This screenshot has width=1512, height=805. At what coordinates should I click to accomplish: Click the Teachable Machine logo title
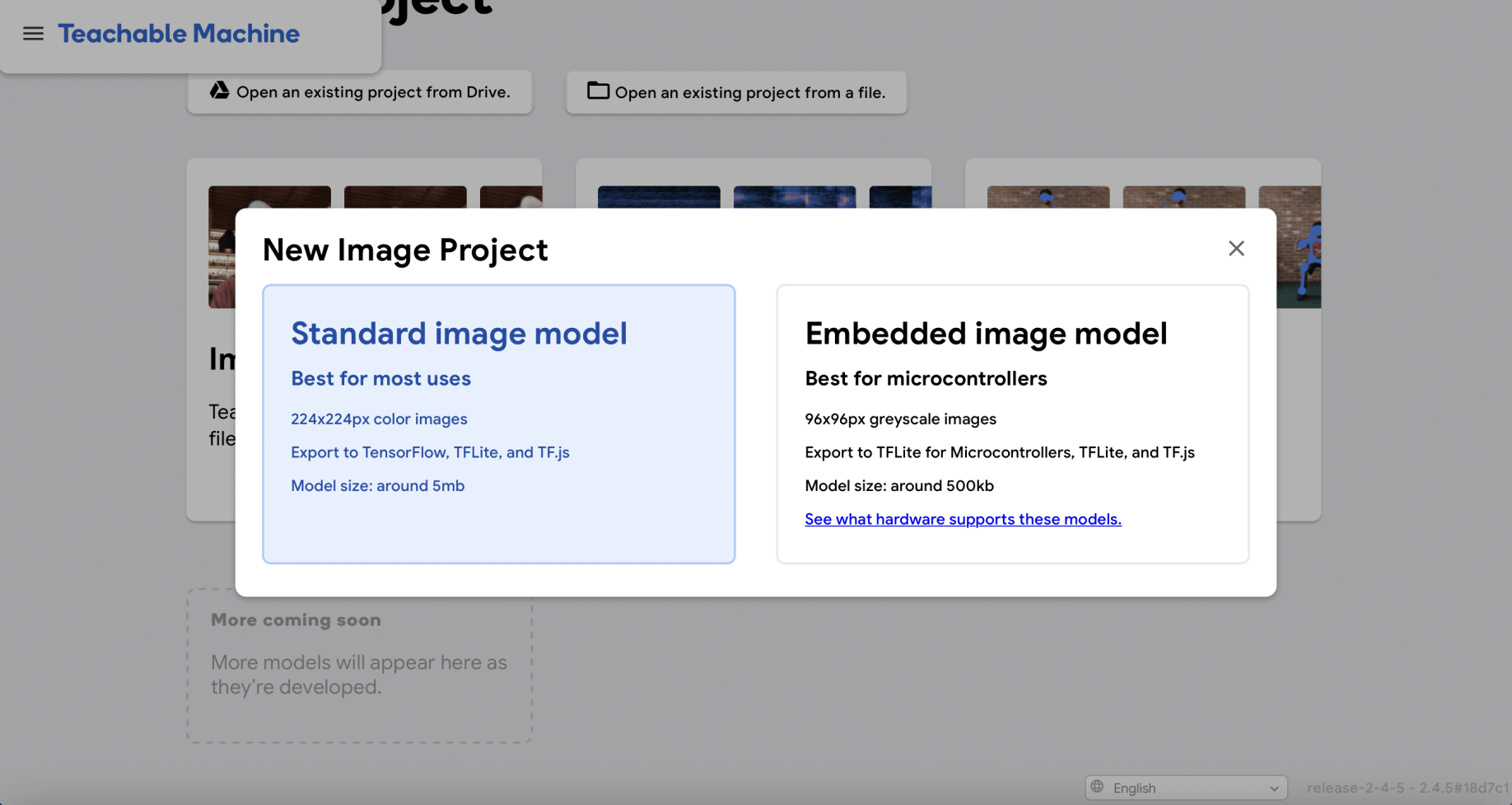tap(179, 34)
